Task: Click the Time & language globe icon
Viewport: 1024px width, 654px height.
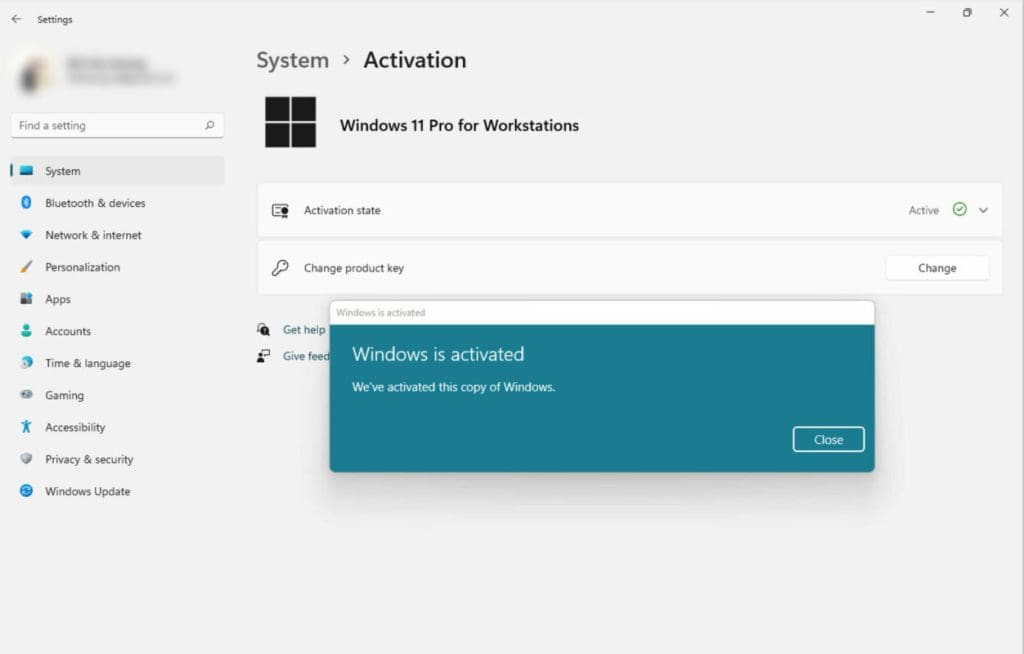Action: pos(26,363)
